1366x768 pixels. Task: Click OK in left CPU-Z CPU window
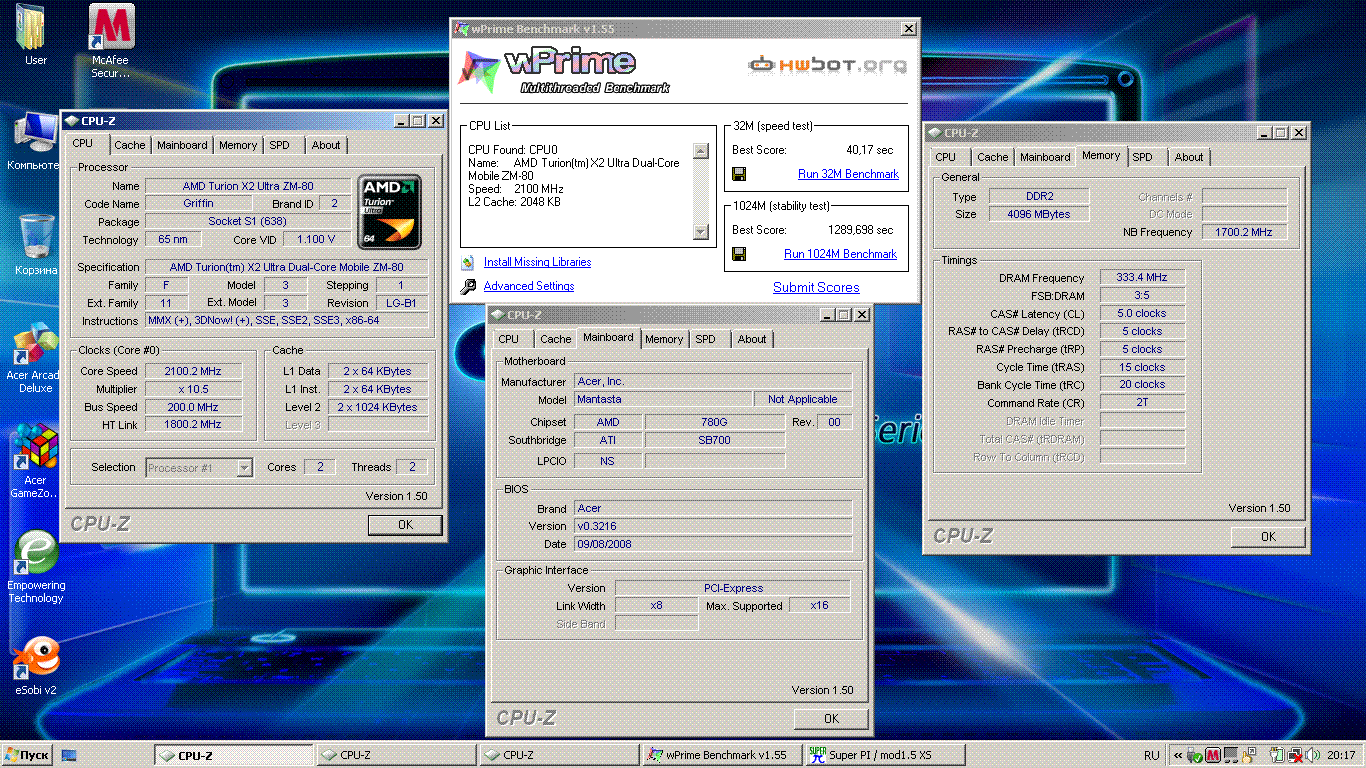[405, 524]
